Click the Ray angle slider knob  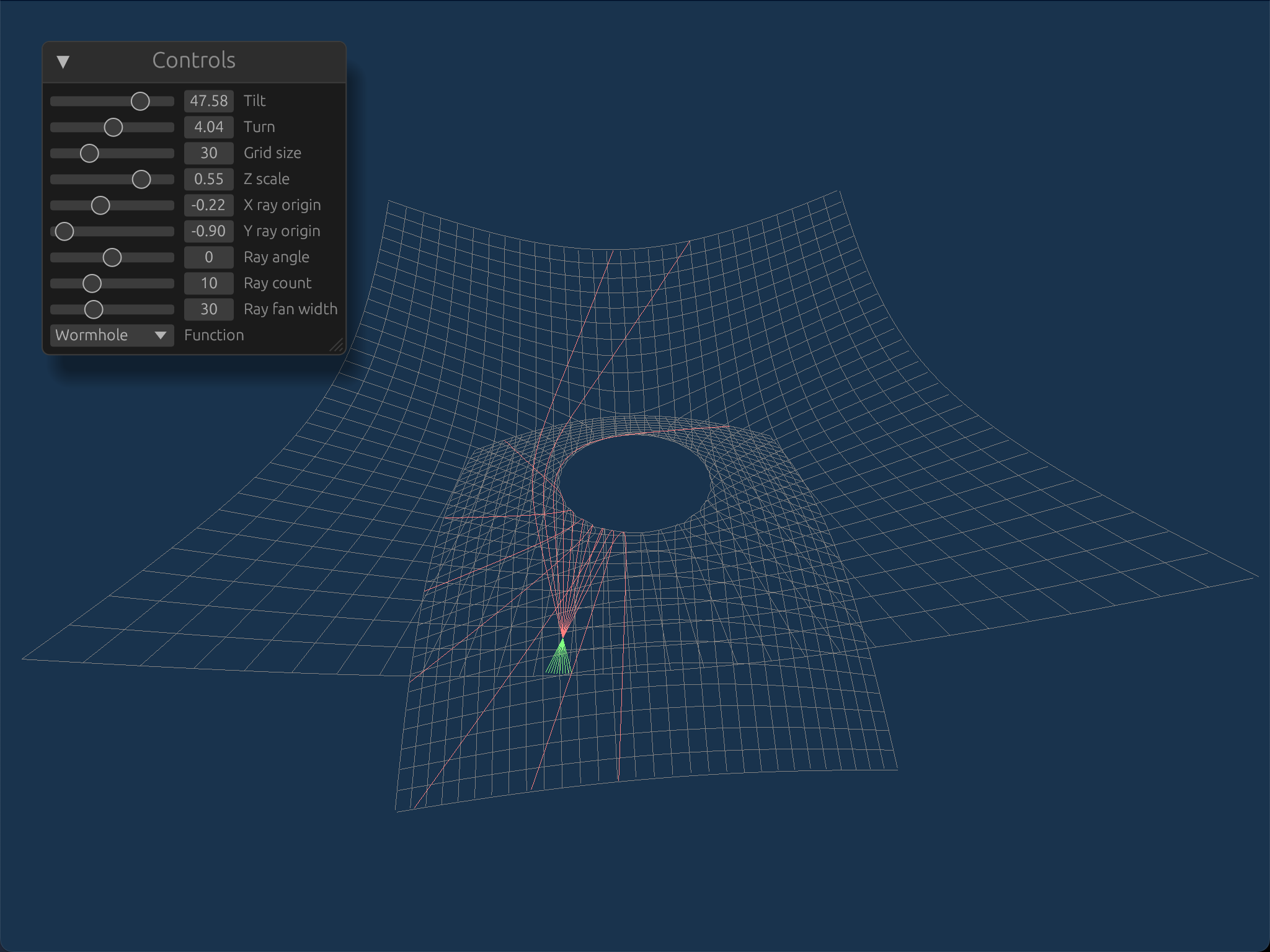point(112,257)
